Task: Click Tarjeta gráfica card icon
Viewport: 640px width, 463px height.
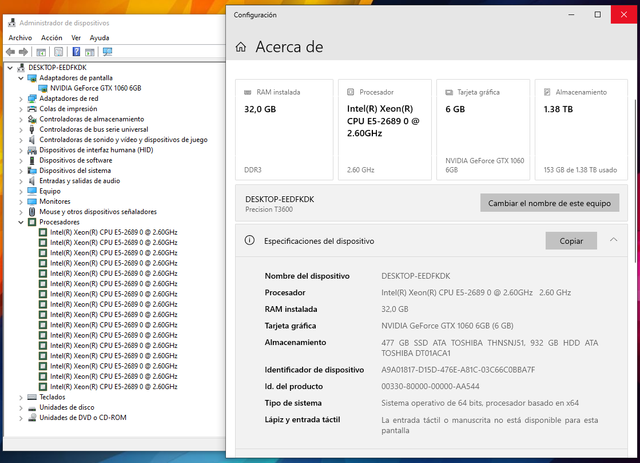Action: point(449,92)
